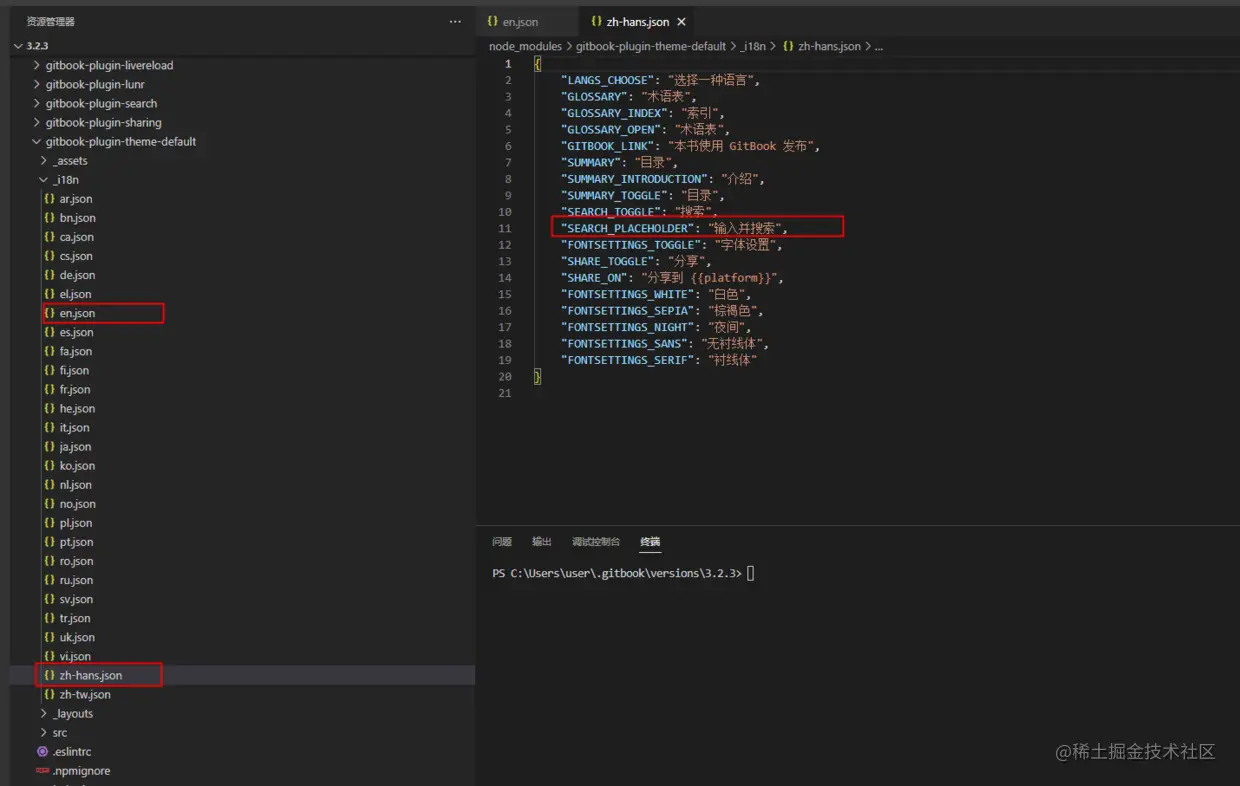
Task: Click line number 20 in the gutter
Action: [x=505, y=376]
